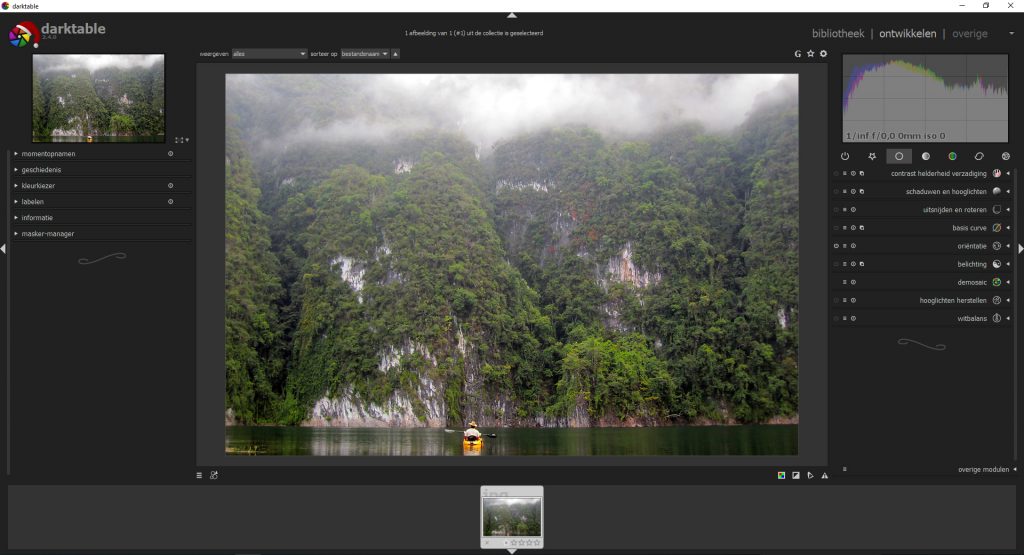
Task: Toggle hooglichten herstellen power switch
Action: point(836,300)
